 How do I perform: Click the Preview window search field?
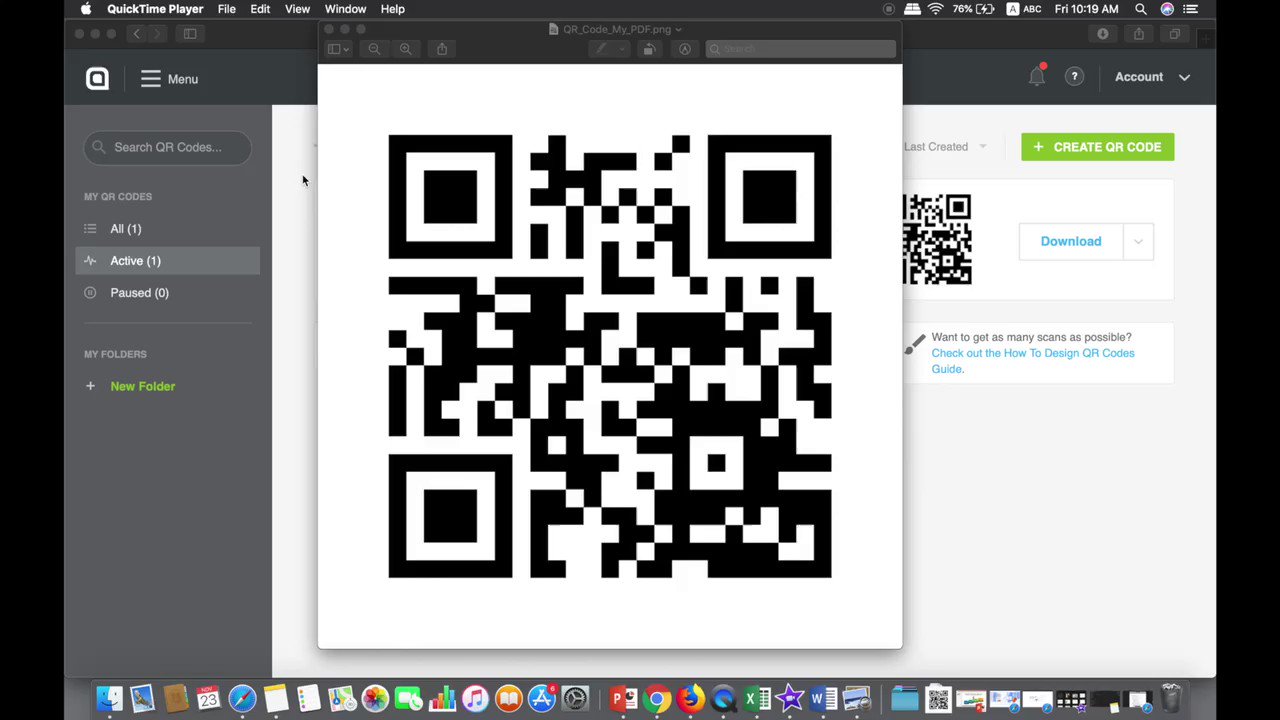800,49
